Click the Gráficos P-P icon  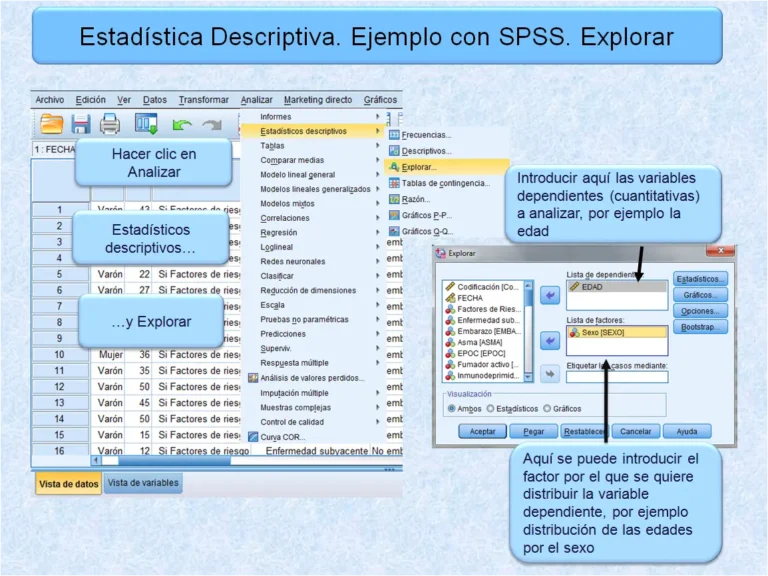[394, 215]
